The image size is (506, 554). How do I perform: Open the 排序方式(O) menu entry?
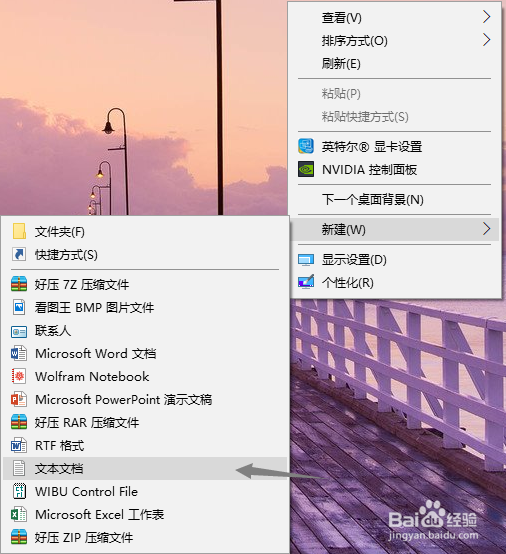pos(394,40)
